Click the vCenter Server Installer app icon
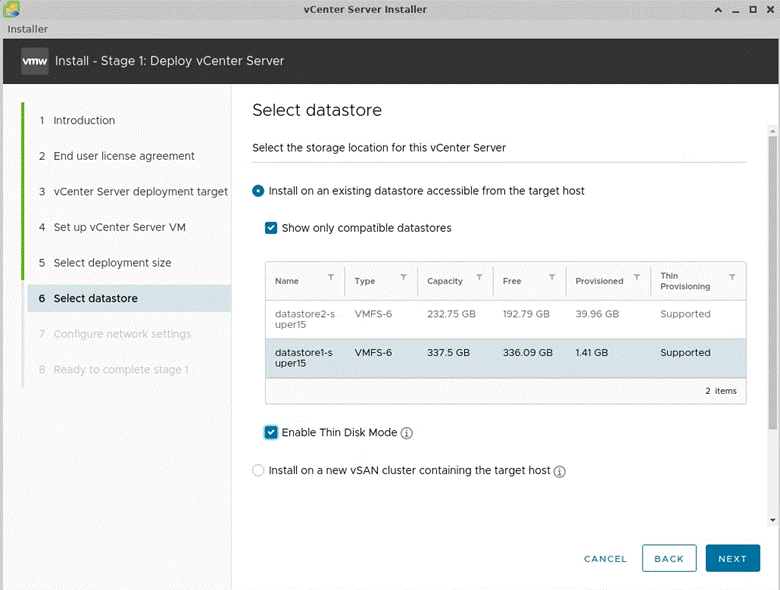The image size is (780, 590). click(11, 9)
